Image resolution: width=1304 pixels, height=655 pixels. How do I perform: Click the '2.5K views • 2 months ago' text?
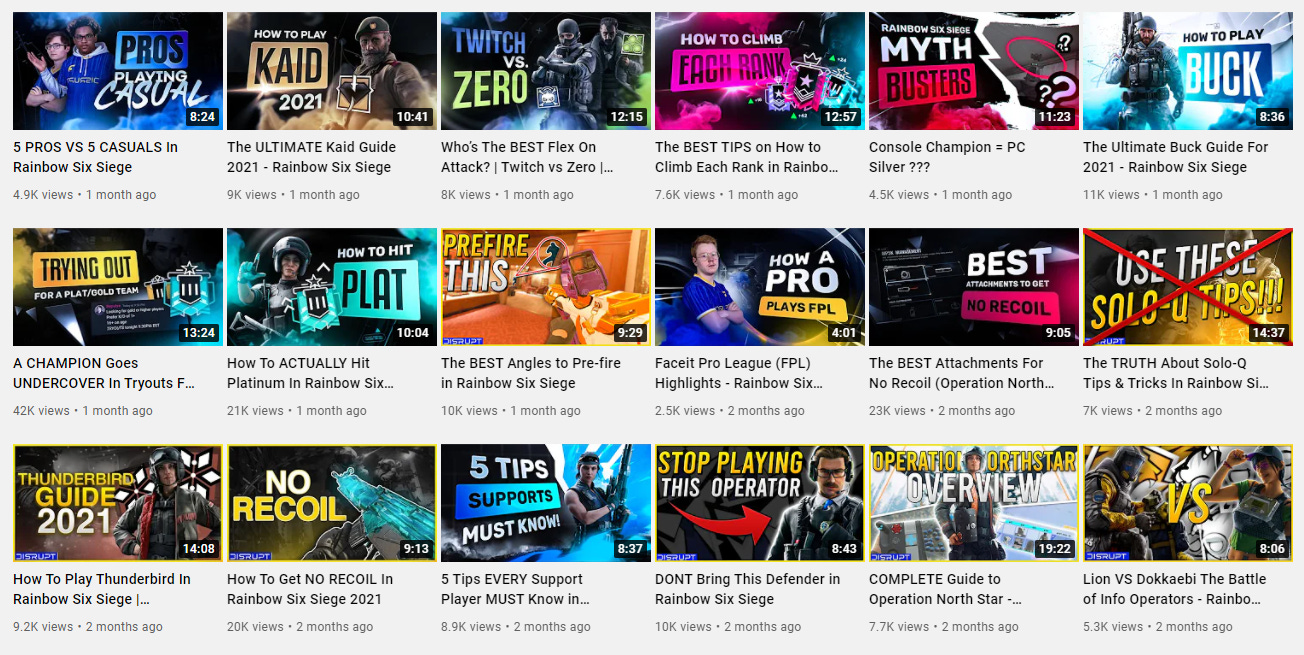[x=730, y=411]
